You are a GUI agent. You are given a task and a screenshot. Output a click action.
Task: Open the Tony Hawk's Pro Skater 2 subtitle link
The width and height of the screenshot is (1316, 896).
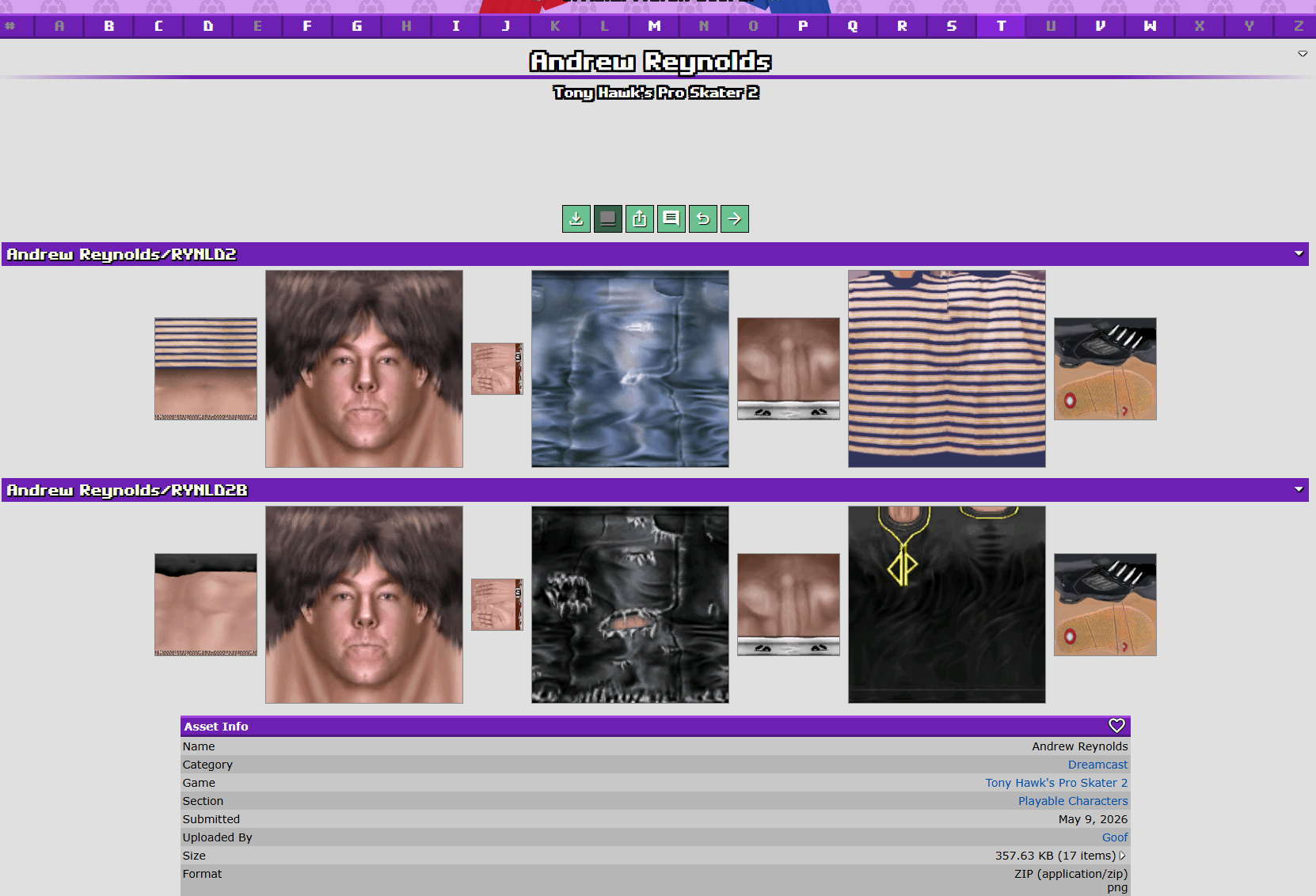pyautogui.click(x=656, y=93)
